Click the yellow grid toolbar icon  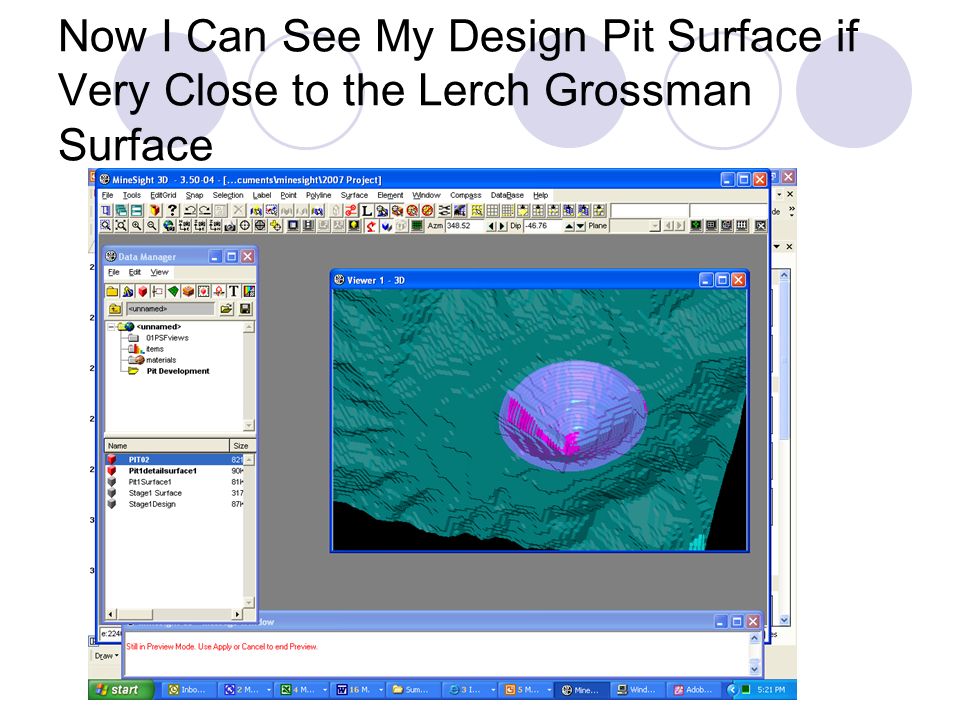476,211
